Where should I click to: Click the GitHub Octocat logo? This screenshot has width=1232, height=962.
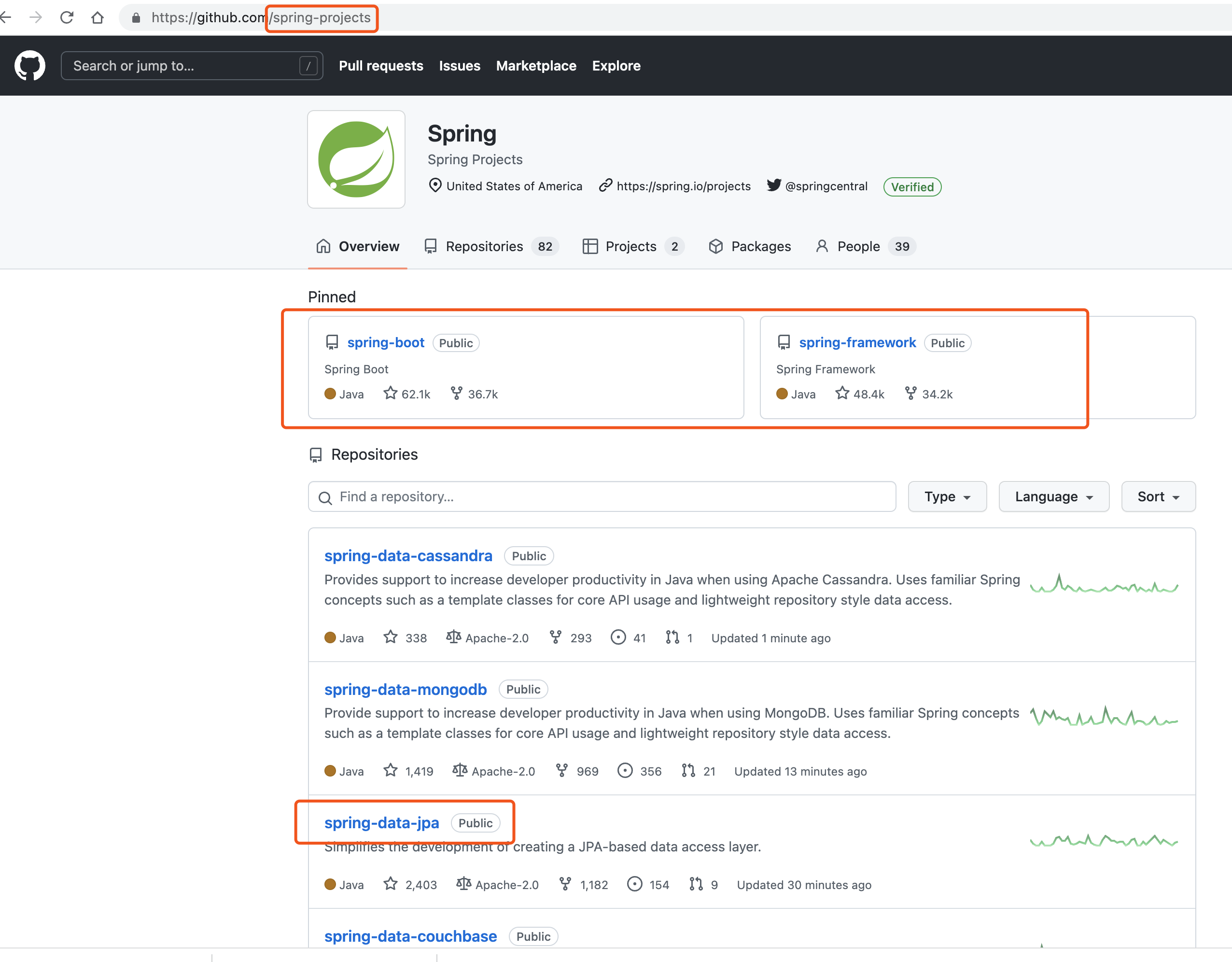tap(30, 66)
